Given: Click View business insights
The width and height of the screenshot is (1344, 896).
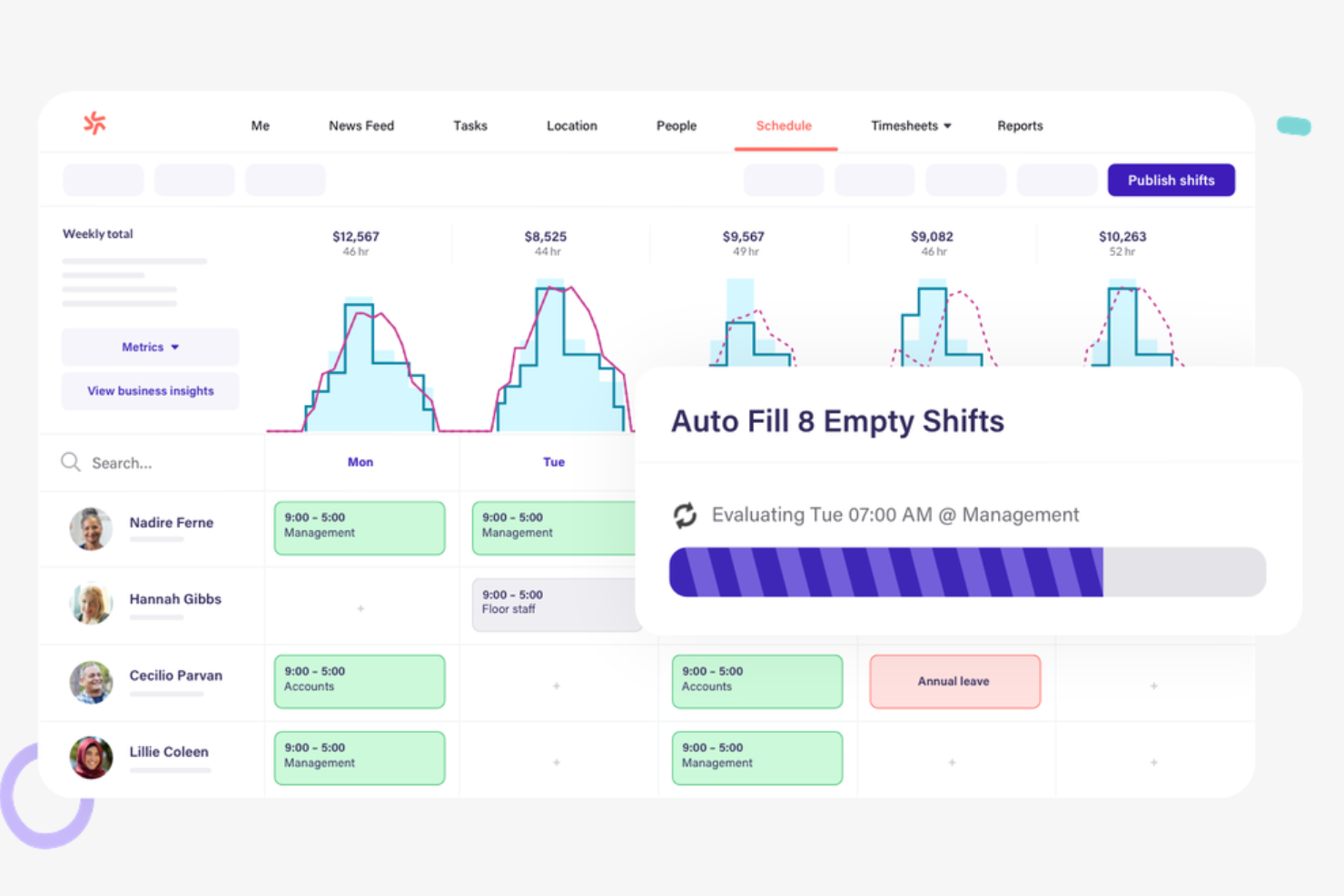Looking at the screenshot, I should pos(149,390).
